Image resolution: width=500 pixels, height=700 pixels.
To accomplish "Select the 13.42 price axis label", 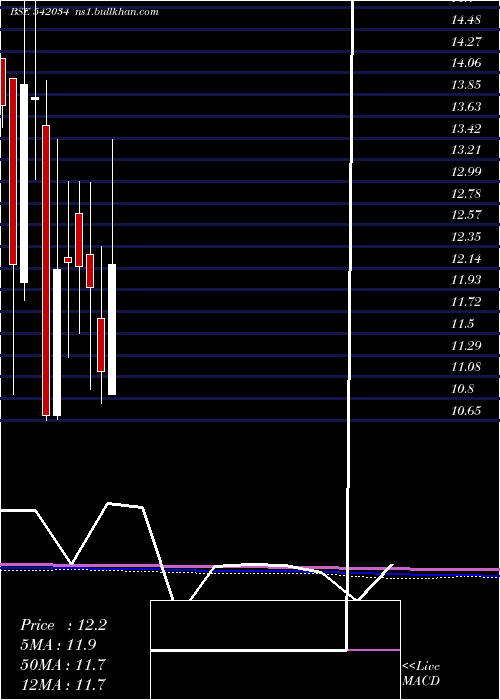I will pos(466,129).
